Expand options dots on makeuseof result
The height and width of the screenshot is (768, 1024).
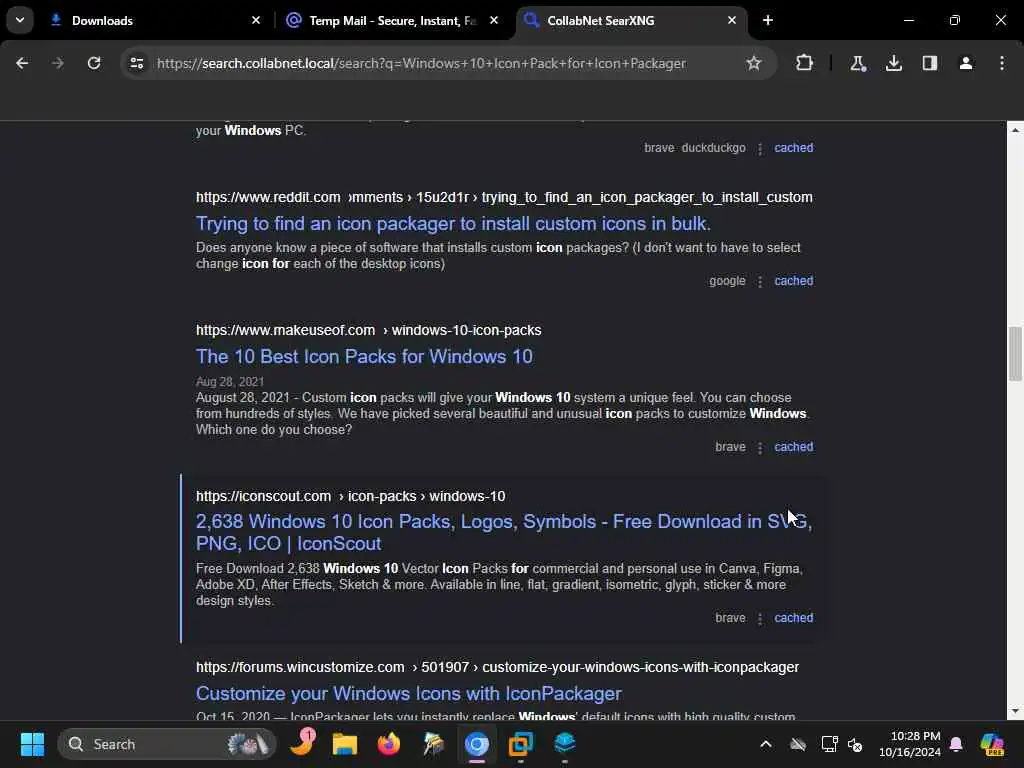760,447
